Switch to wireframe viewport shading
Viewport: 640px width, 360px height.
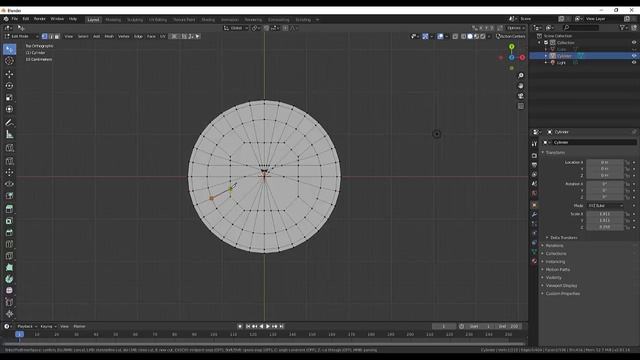463,36
